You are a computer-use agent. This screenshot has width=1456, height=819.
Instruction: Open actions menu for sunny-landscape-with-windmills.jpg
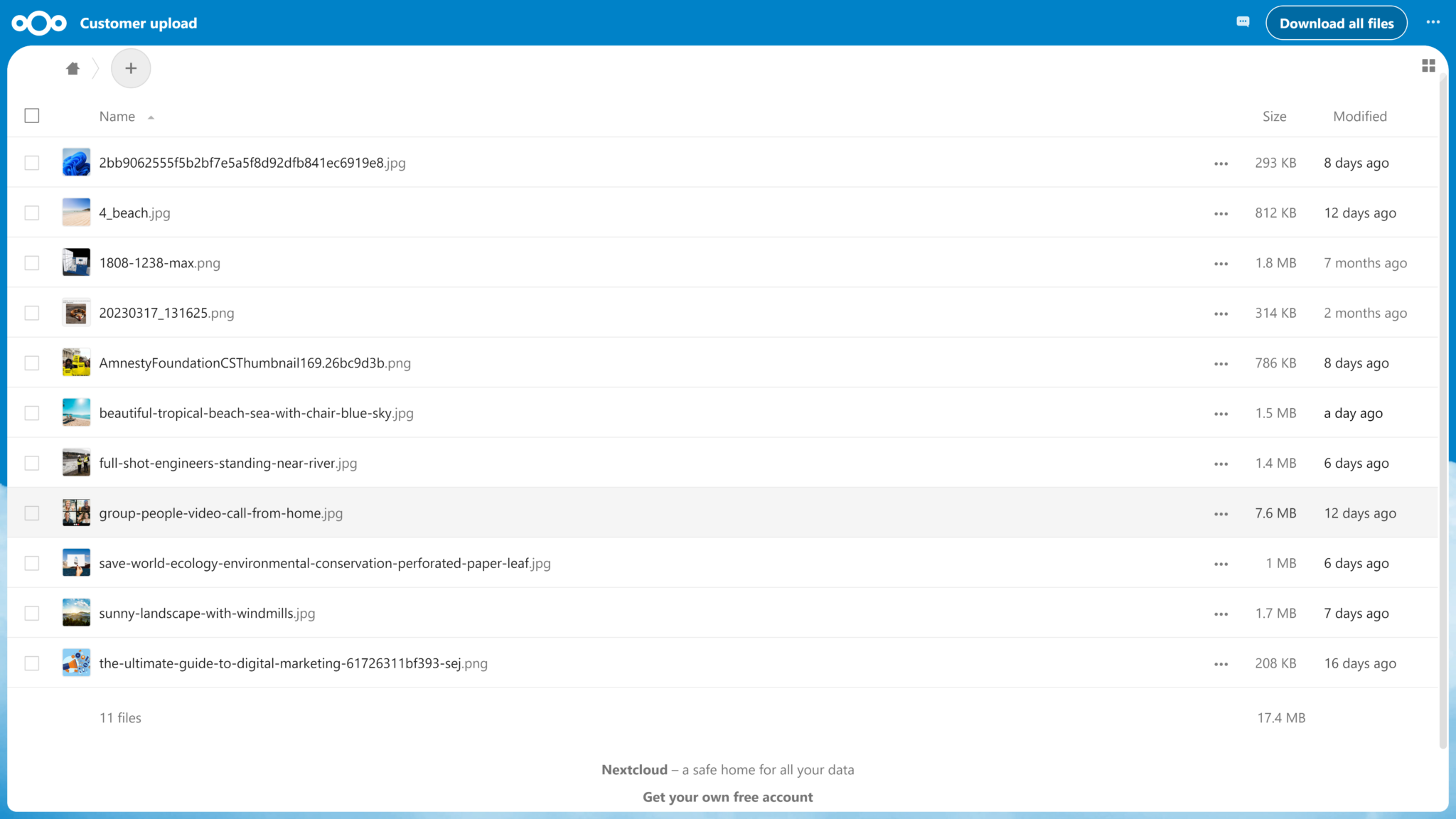click(1221, 613)
